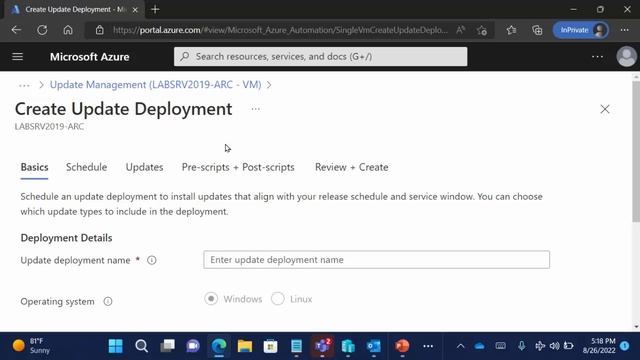This screenshot has width=640, height=360.
Task: Open the volume control tray icon
Action: click(x=554, y=346)
